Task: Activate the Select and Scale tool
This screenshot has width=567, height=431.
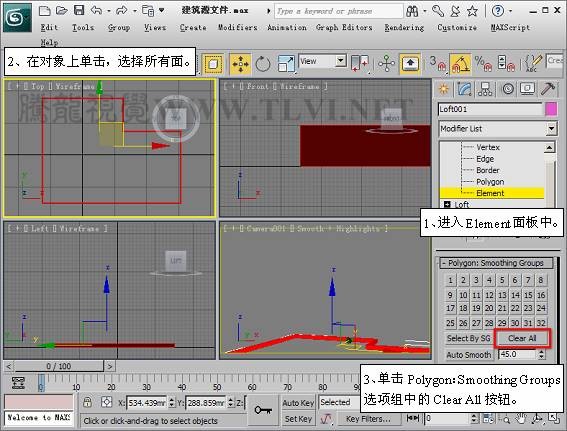Action: coord(286,64)
